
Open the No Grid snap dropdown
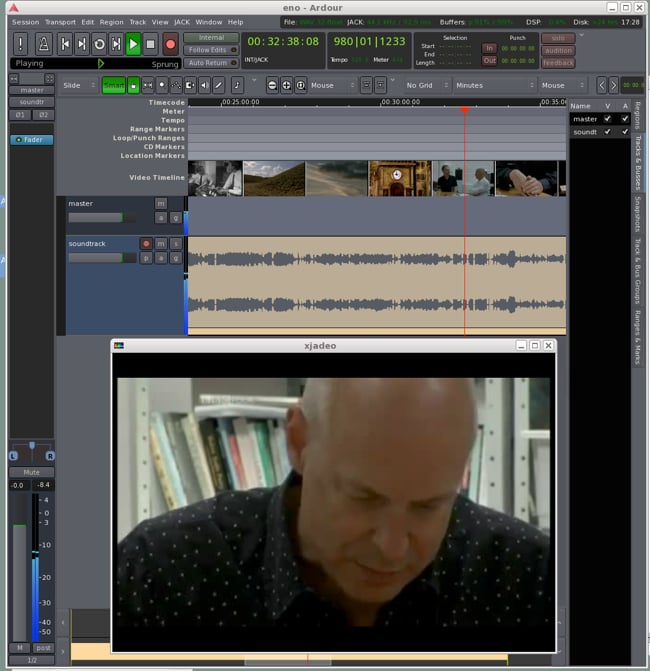pos(424,85)
